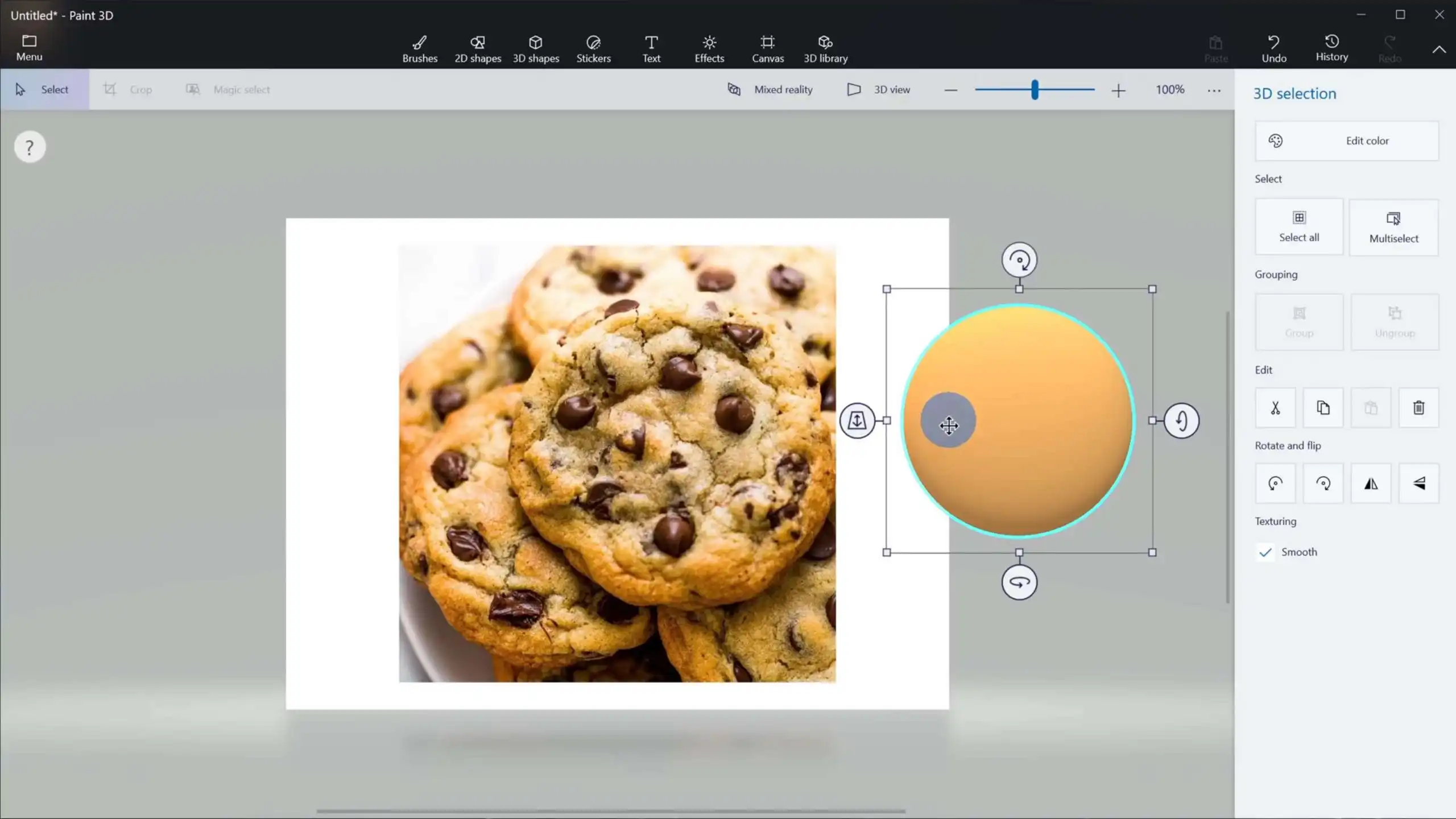The height and width of the screenshot is (819, 1456).
Task: Open the 3D library tab
Action: tap(825, 49)
